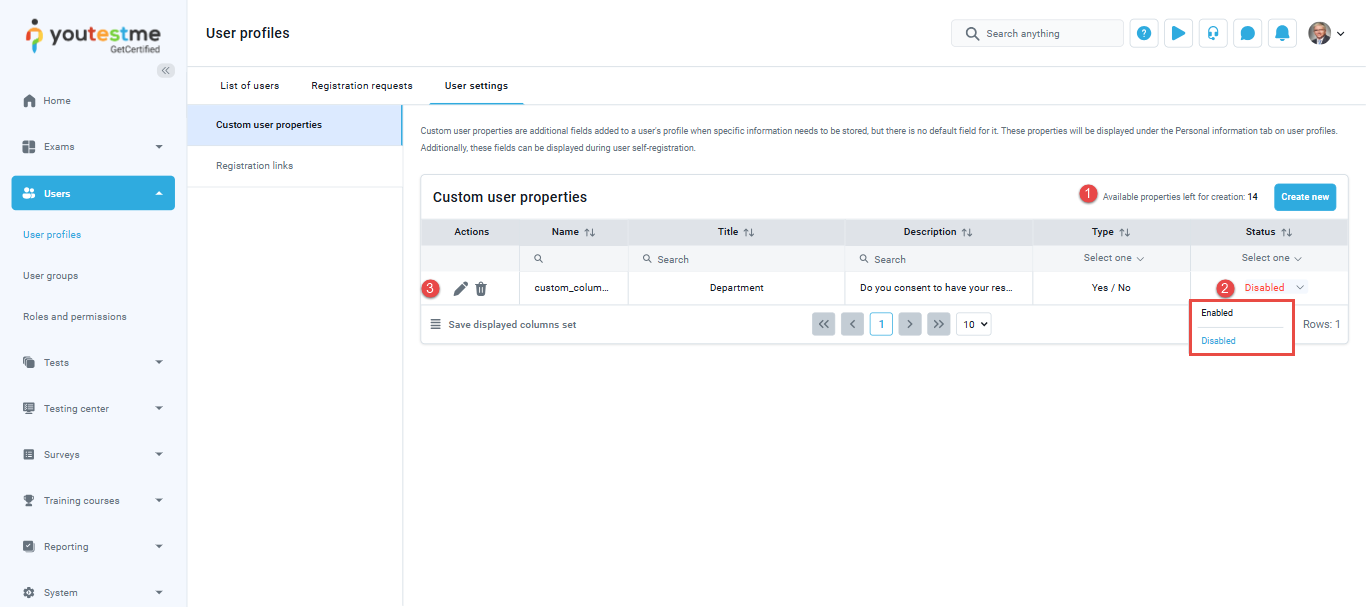Delete the Department property with trash icon

(x=481, y=288)
